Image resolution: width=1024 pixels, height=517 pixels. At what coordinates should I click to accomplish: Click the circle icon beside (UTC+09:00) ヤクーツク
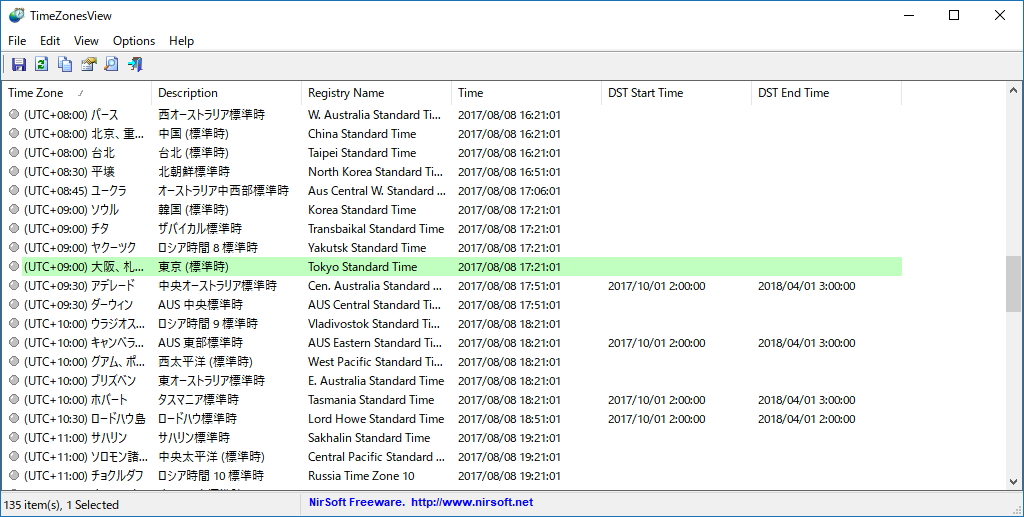(x=14, y=247)
